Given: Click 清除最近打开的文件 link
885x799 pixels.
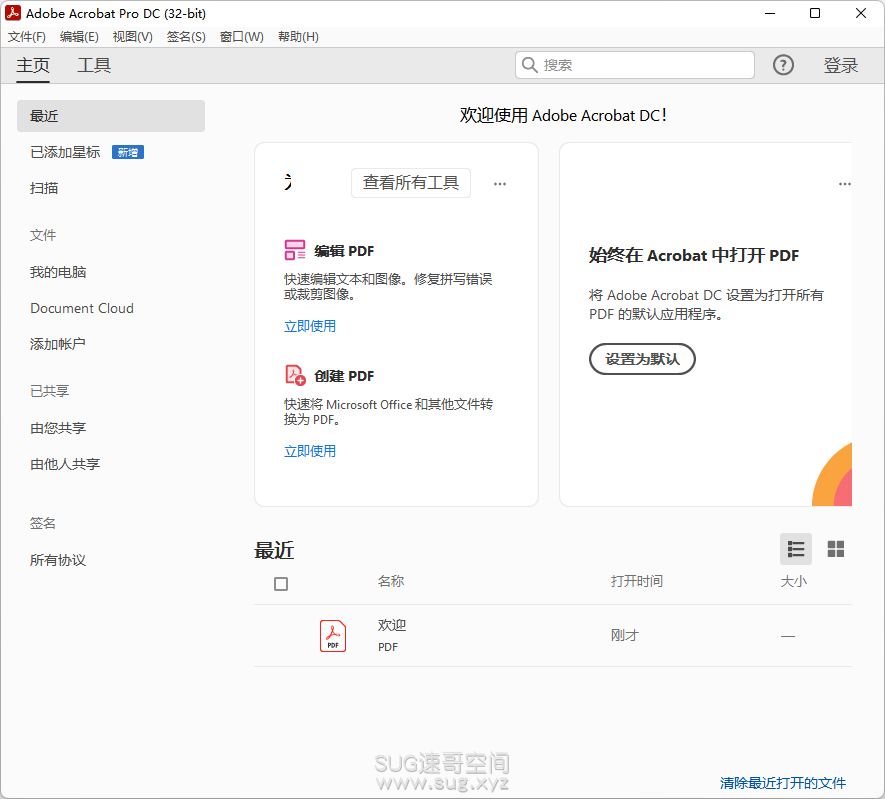Looking at the screenshot, I should coord(783,783).
